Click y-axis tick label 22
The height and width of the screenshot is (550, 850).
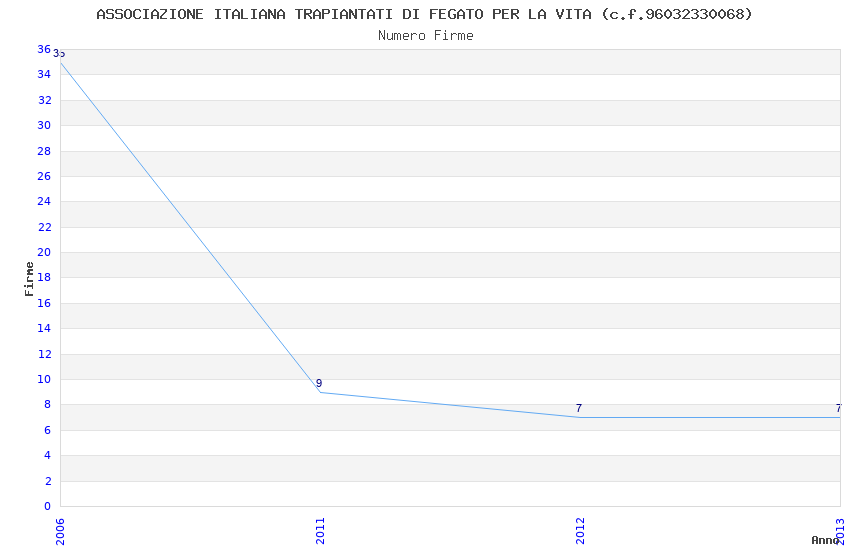pos(44,227)
